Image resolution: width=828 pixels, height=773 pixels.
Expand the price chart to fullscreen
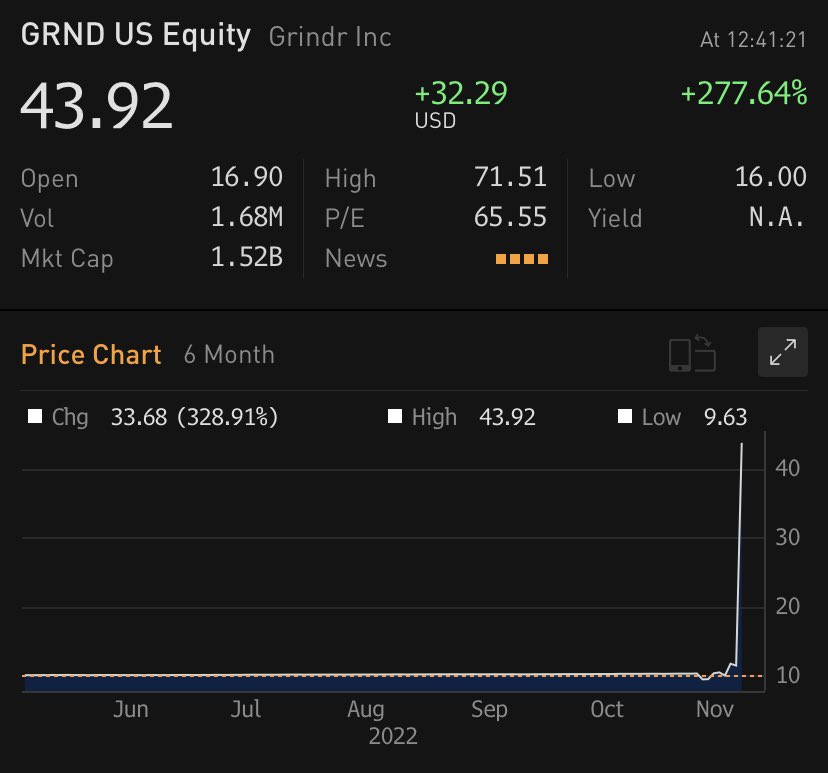click(x=782, y=352)
